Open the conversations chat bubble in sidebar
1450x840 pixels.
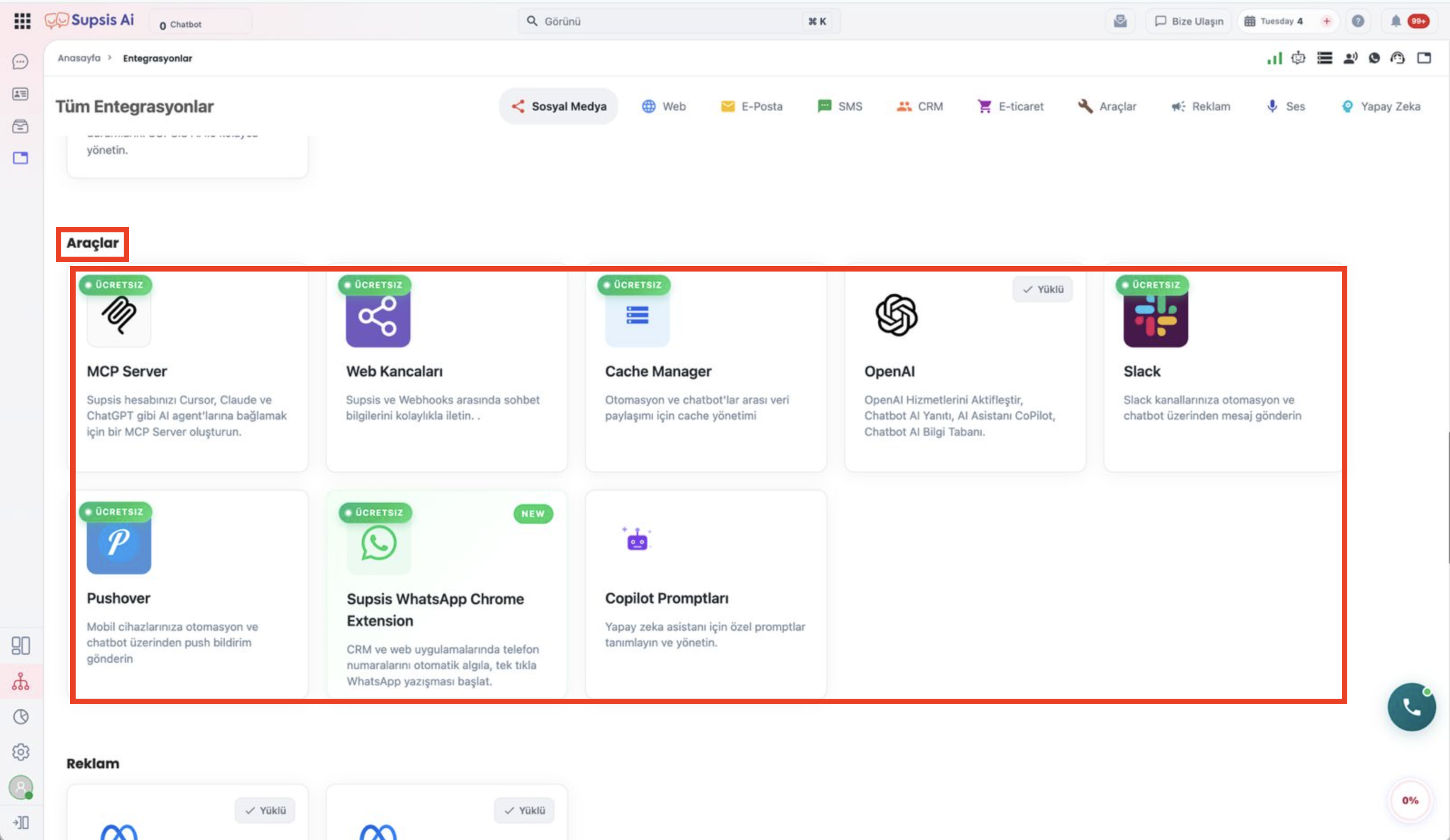(x=21, y=61)
